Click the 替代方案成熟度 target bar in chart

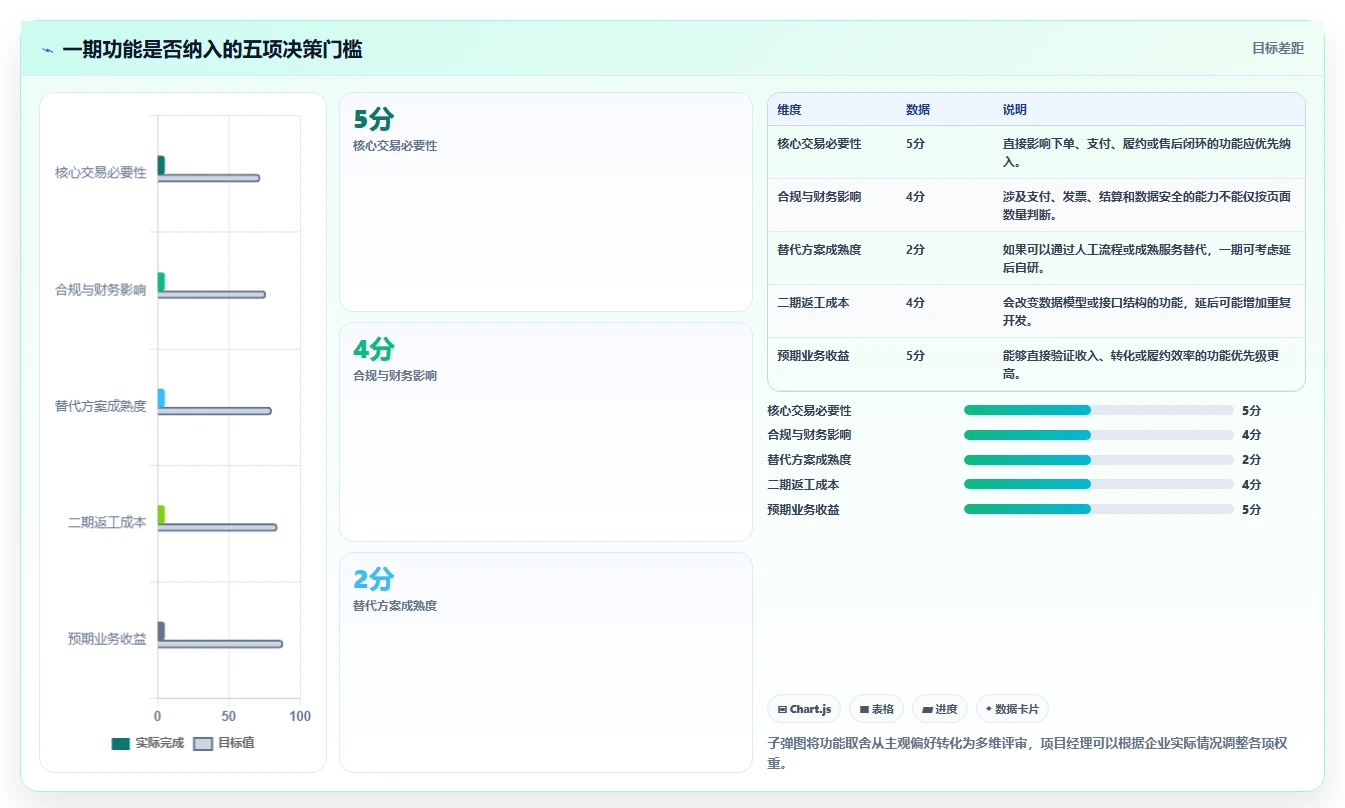click(214, 411)
